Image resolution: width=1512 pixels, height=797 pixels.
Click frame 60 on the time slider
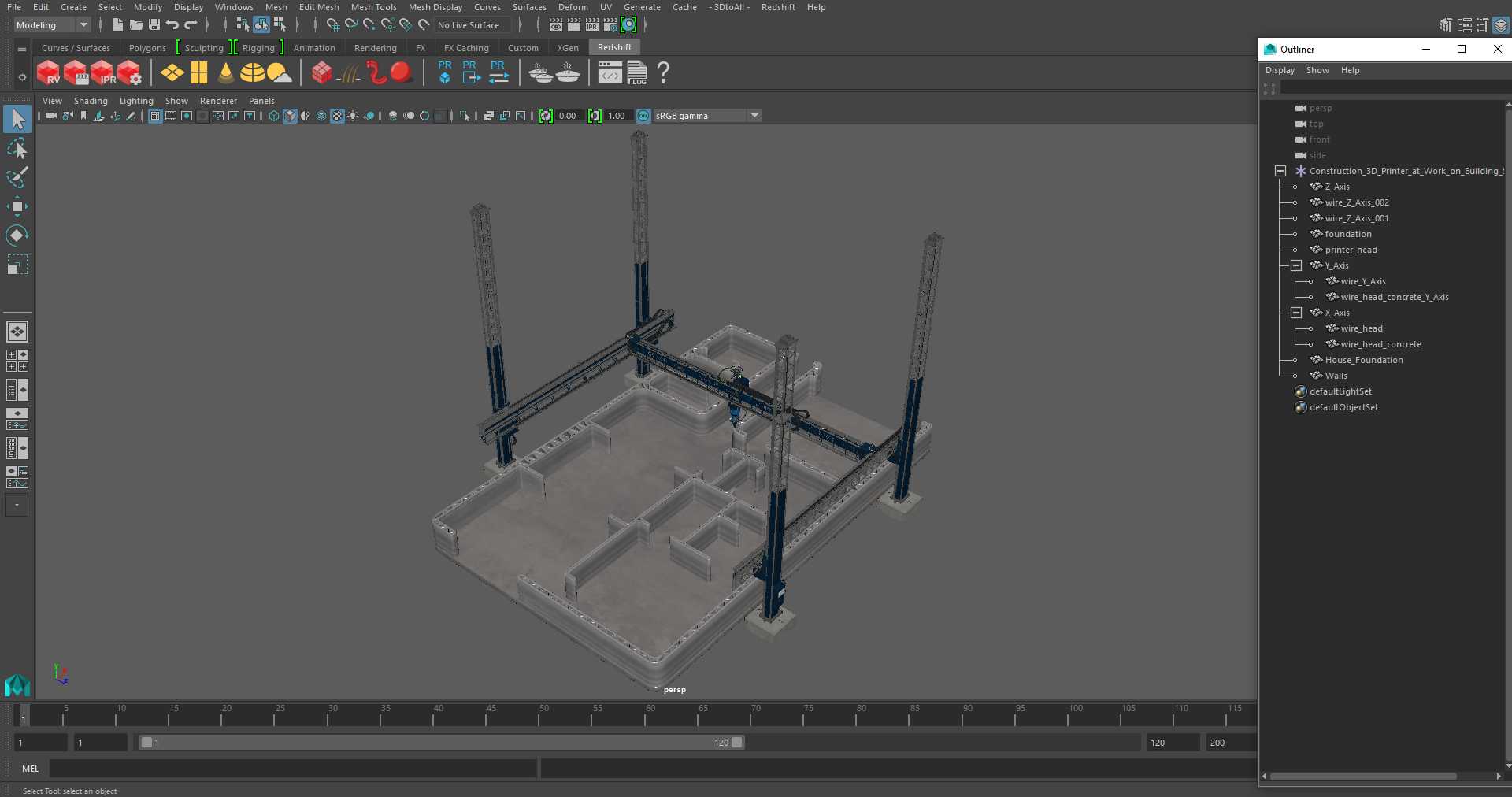649,714
